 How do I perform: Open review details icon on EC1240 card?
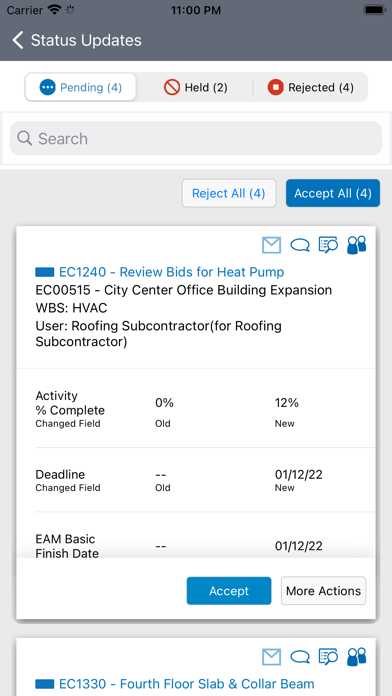coord(329,245)
